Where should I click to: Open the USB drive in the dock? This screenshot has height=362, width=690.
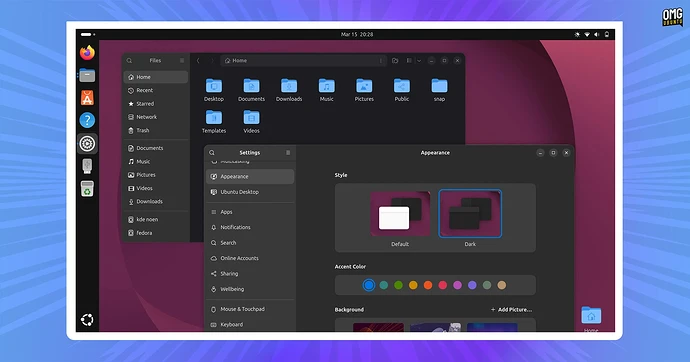tap(87, 166)
